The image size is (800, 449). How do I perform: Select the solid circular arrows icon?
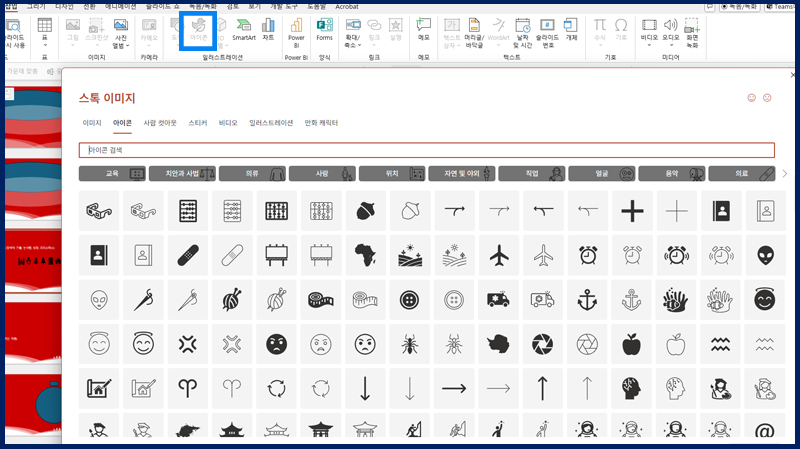tap(277, 388)
